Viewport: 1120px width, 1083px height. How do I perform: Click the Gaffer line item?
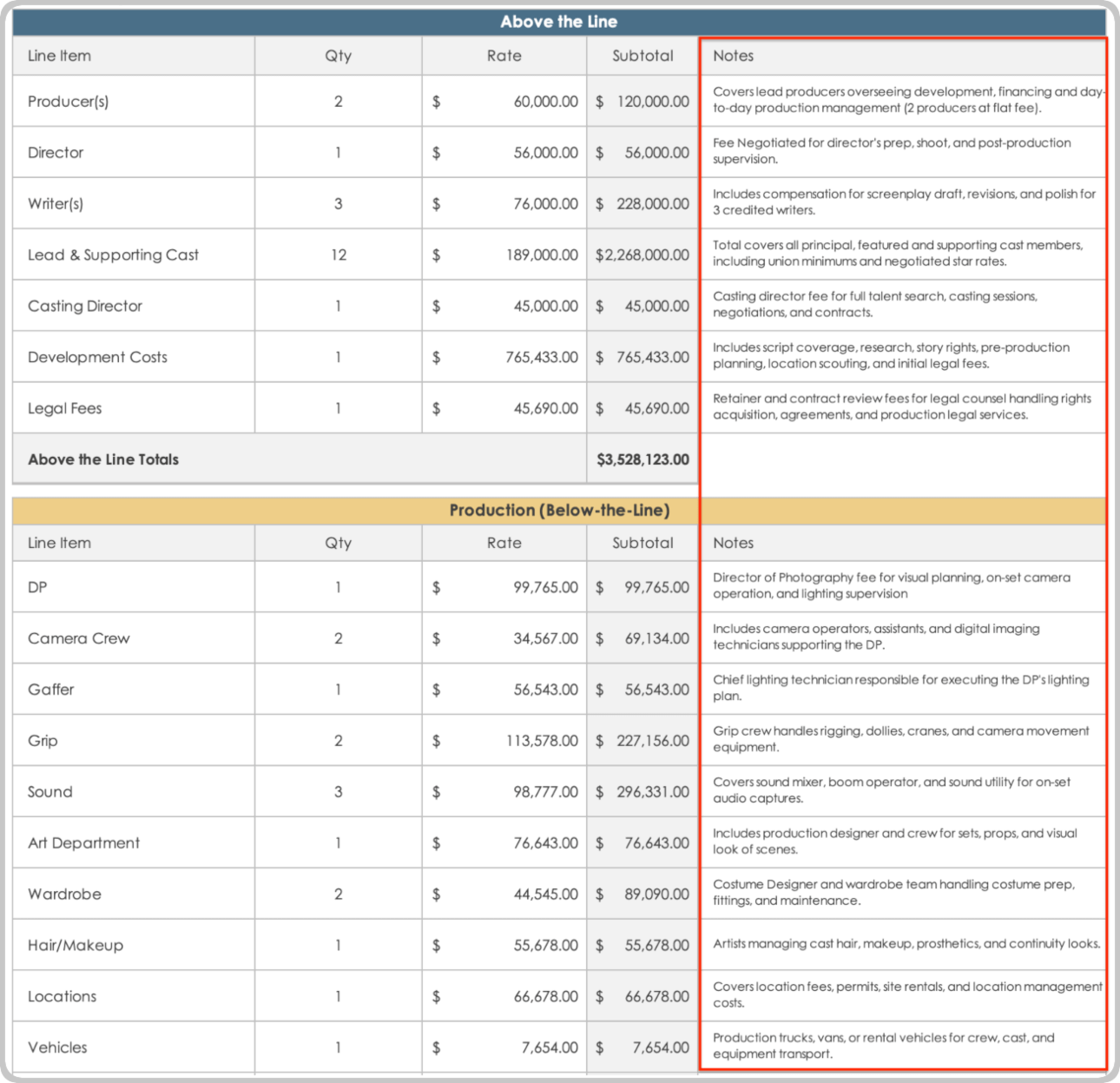tap(134, 690)
